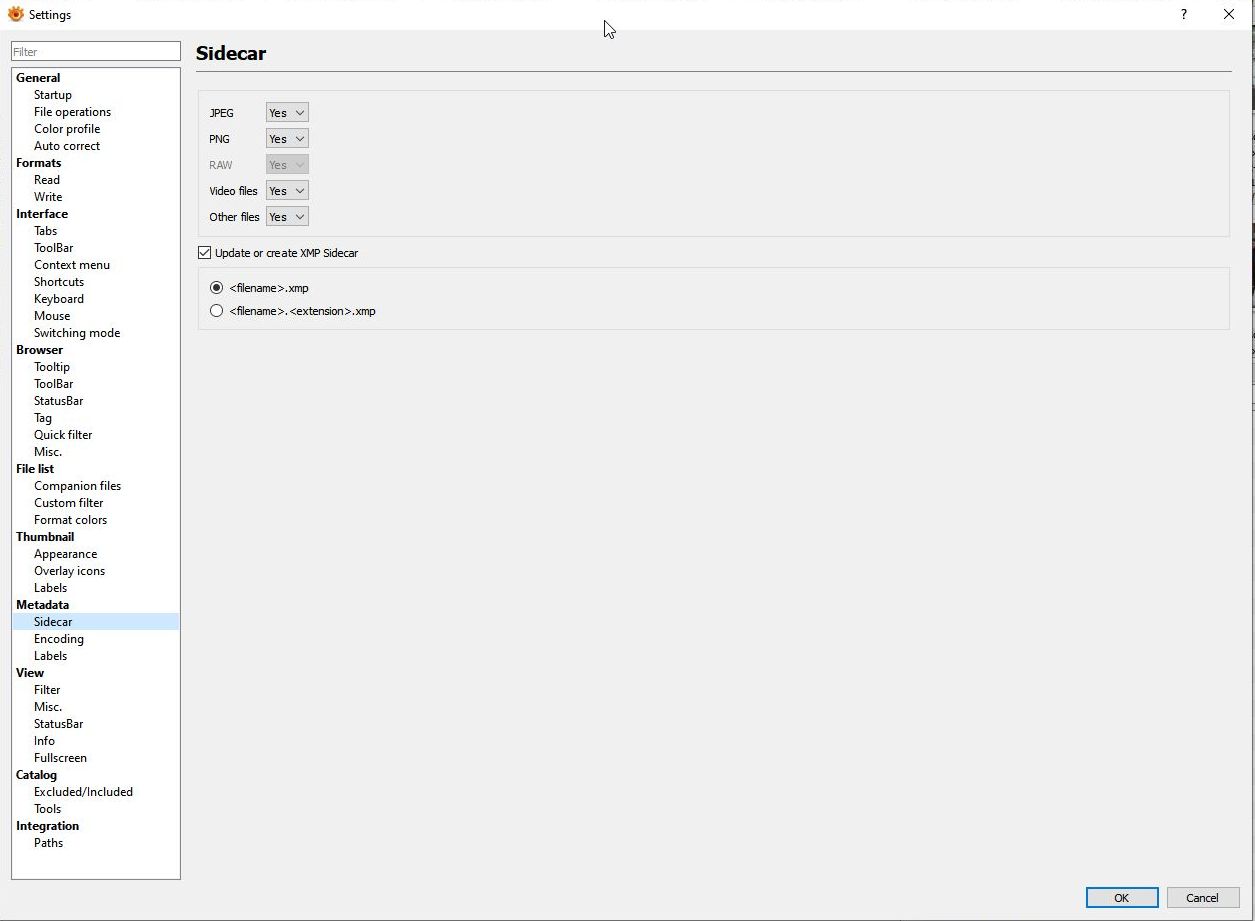Open Tools under Catalog

(x=48, y=809)
